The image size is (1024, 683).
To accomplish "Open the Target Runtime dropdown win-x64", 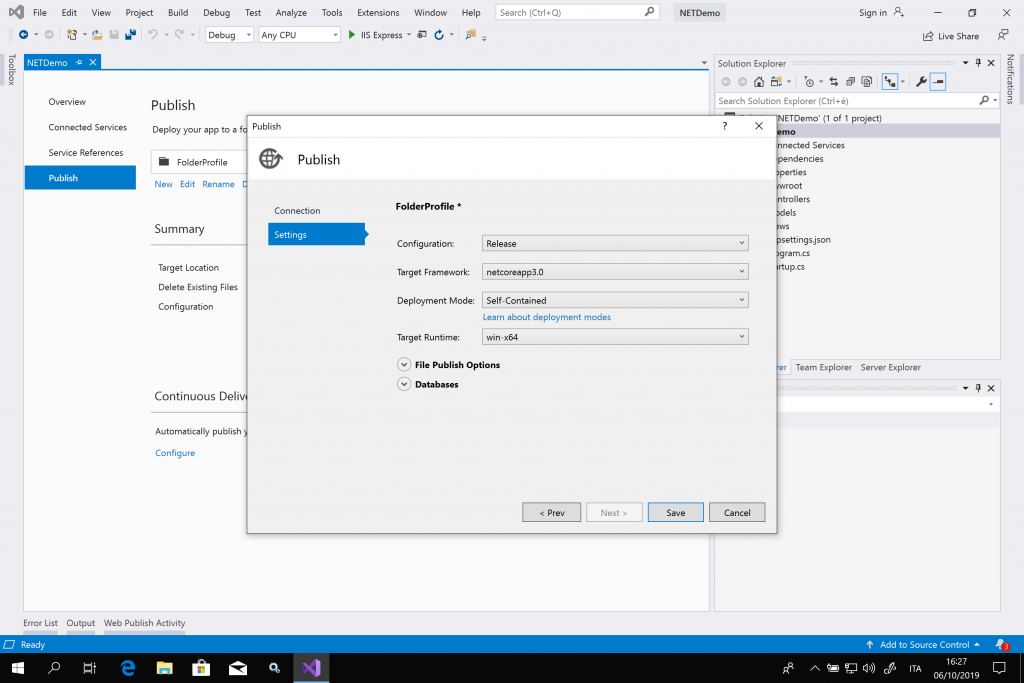I will pyautogui.click(x=615, y=337).
